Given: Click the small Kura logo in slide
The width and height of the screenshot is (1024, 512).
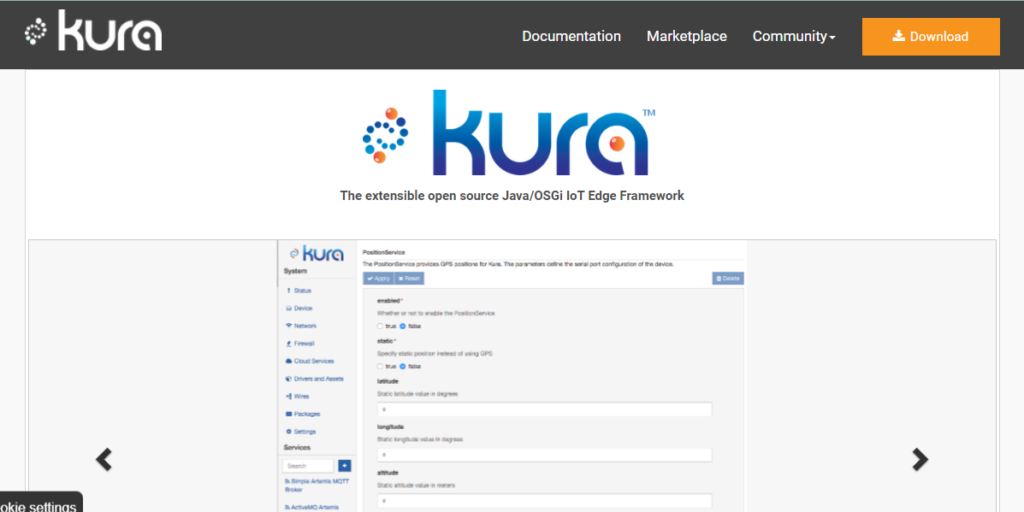Looking at the screenshot, I should (x=317, y=253).
